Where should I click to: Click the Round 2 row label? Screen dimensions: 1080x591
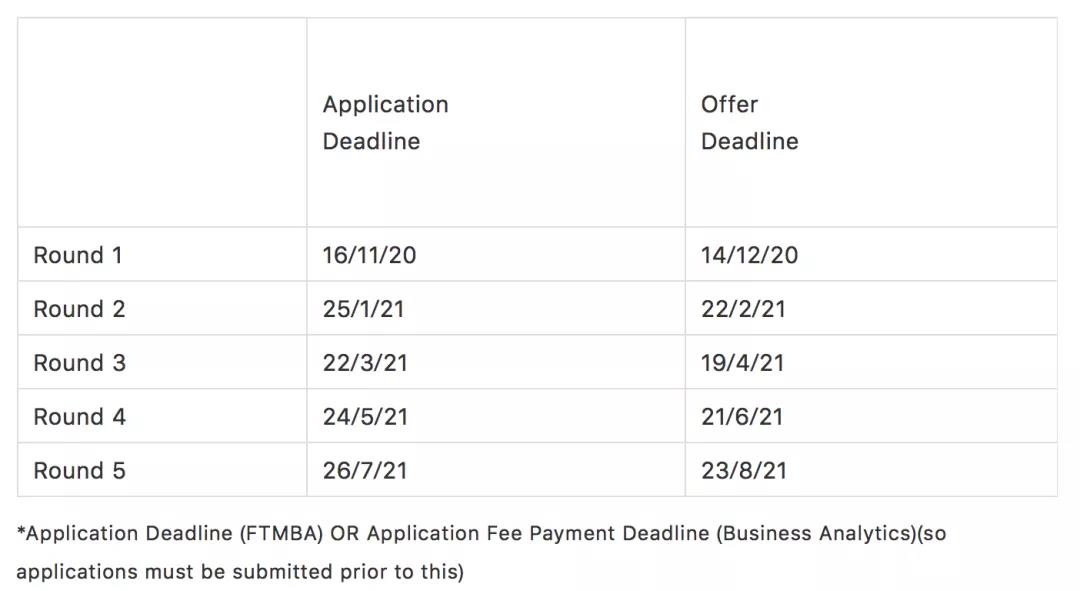click(x=80, y=309)
